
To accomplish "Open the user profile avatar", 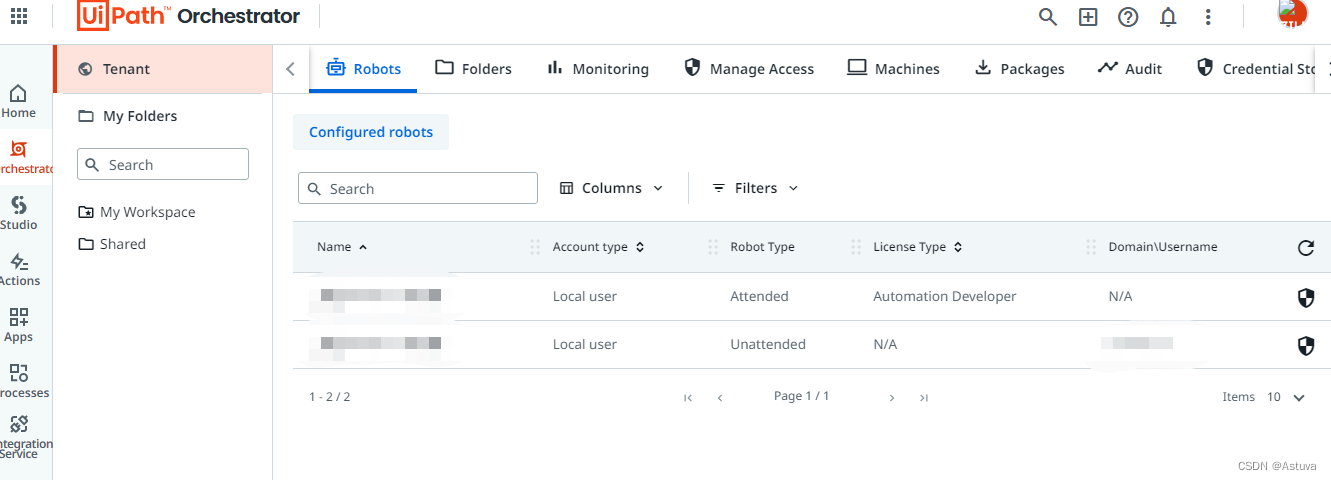I will click(x=1293, y=14).
